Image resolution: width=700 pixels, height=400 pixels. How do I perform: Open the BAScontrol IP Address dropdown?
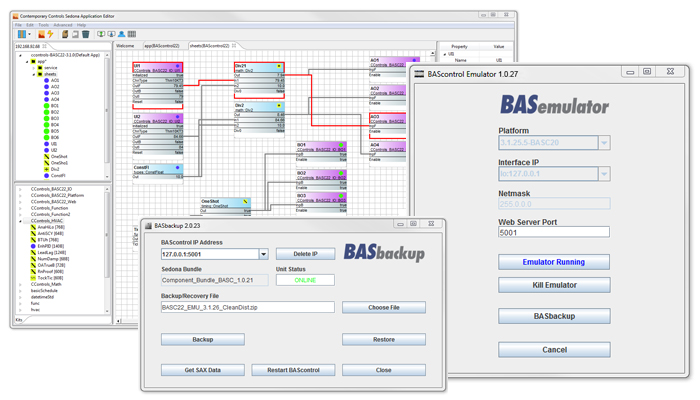click(x=264, y=255)
